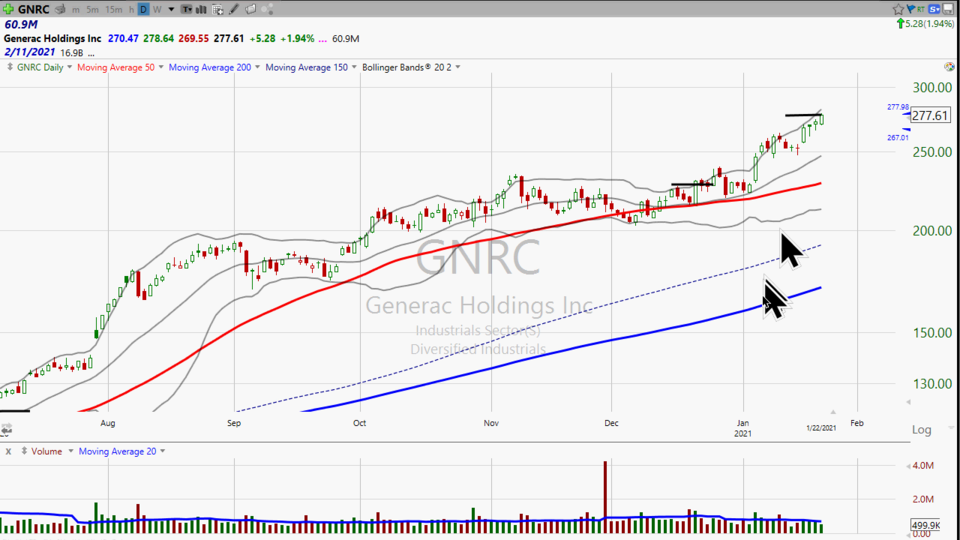The height and width of the screenshot is (540, 960).
Task: Open the drawing tools pencil icon
Action: 234,9
